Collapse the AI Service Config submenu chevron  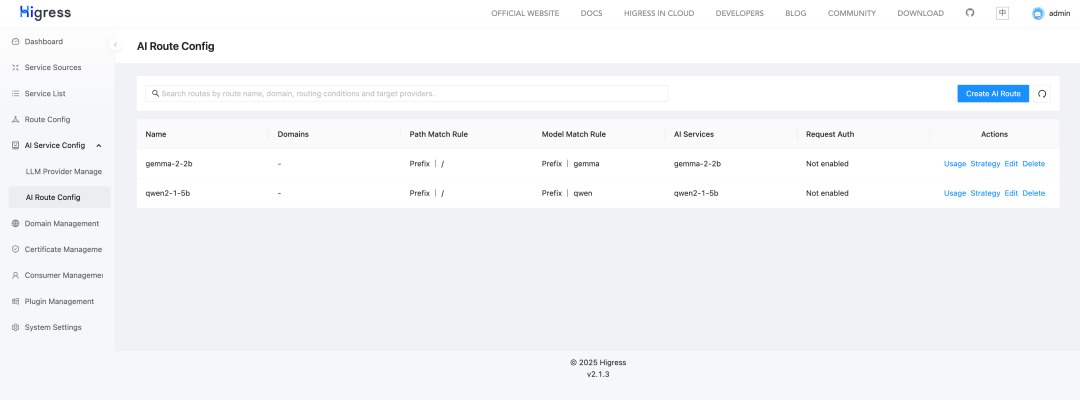point(98,145)
